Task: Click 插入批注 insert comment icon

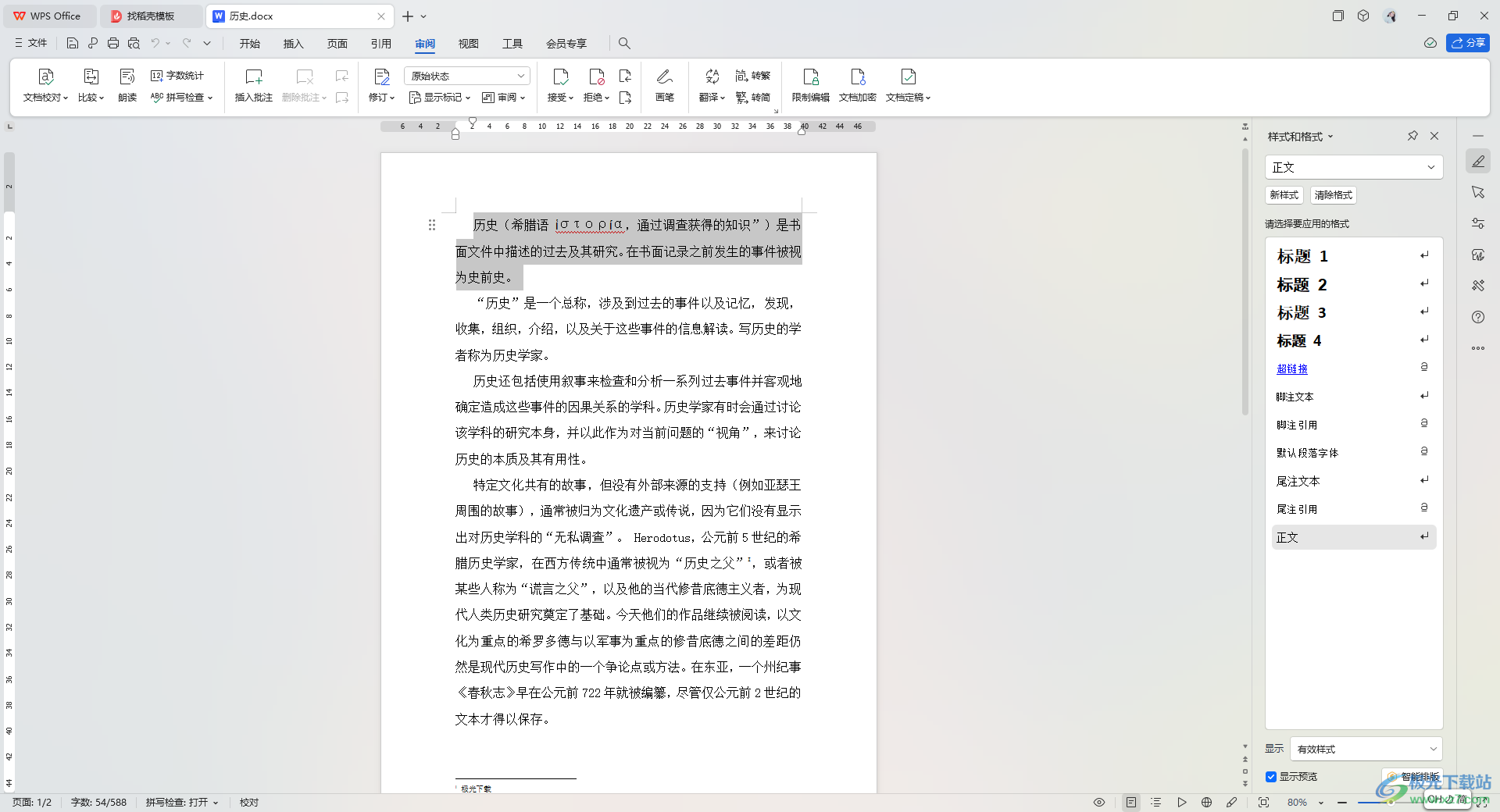Action: 254,77
